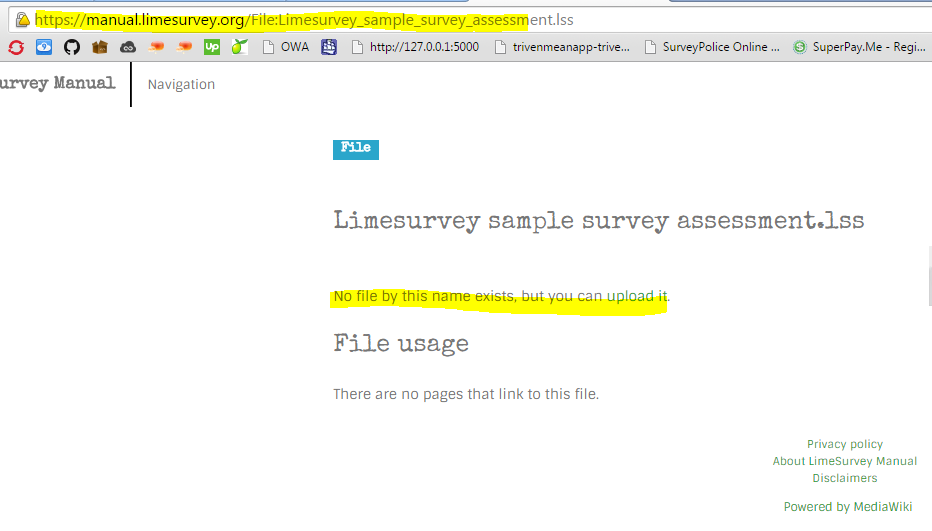
Task: Click the 'upload it' link
Action: point(637,296)
